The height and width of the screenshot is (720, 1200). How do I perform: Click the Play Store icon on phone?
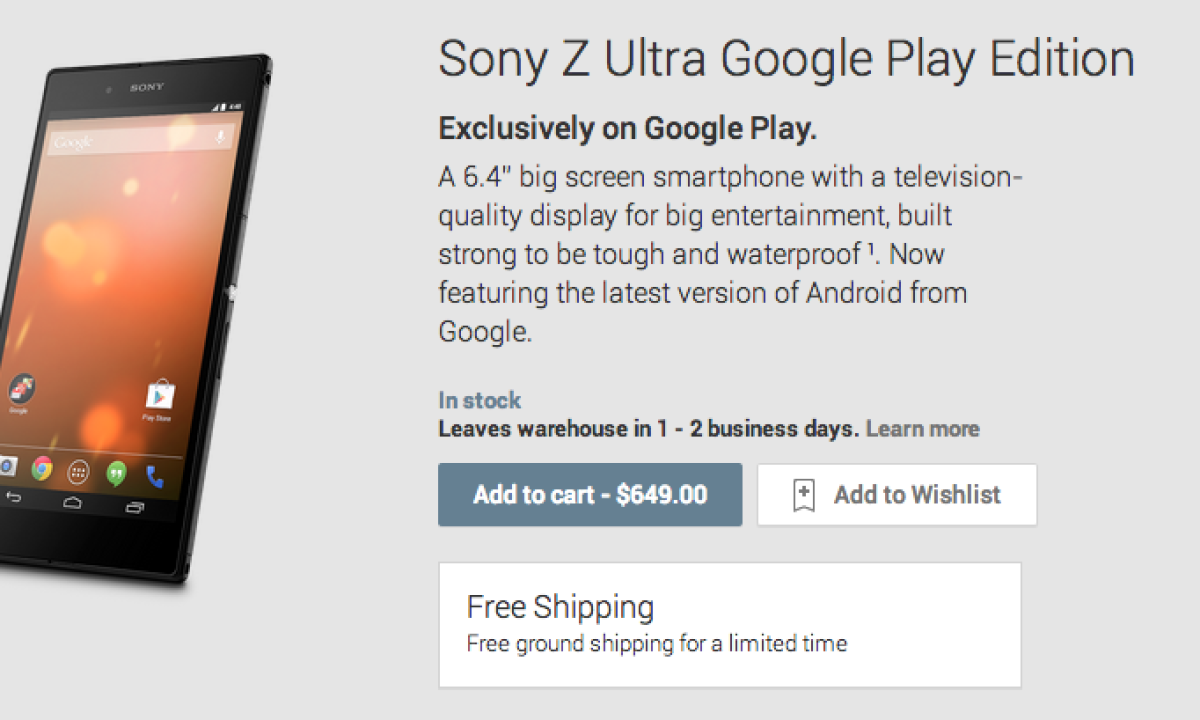pos(159,396)
